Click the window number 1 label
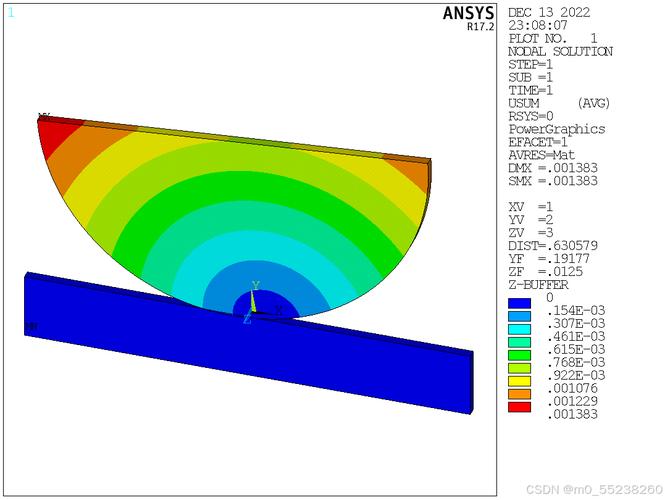The image size is (665, 500). [11, 13]
